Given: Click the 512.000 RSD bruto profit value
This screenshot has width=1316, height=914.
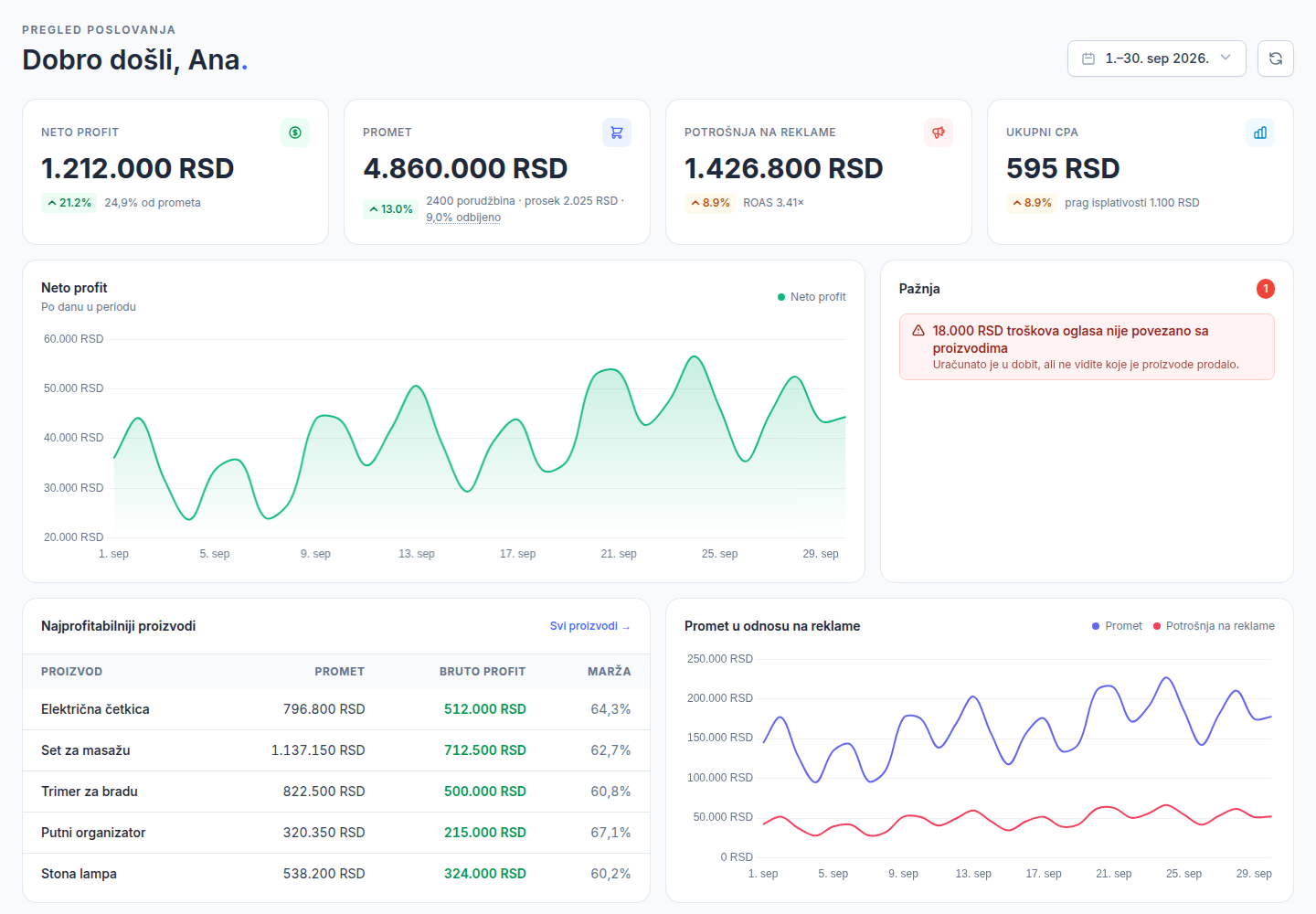Looking at the screenshot, I should point(485,709).
